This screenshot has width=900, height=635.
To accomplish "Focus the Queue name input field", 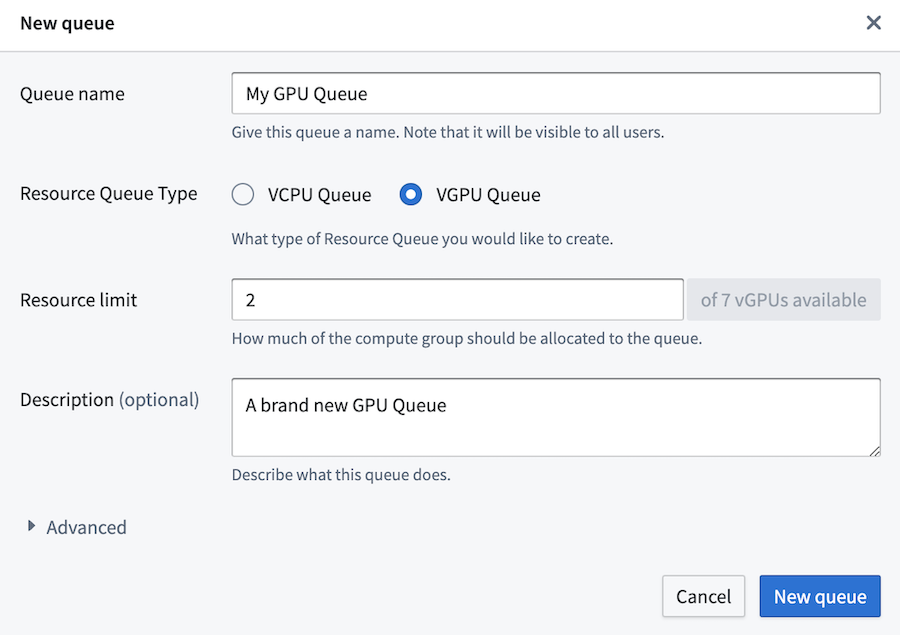I will click(556, 93).
